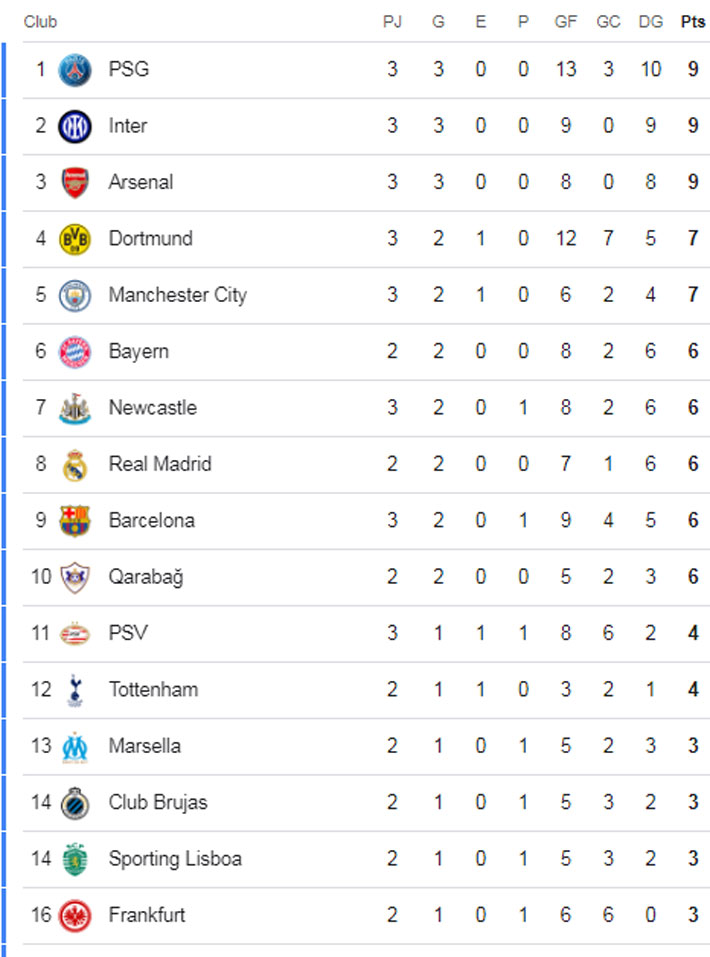Select the Arsenal crest icon

pyautogui.click(x=75, y=182)
